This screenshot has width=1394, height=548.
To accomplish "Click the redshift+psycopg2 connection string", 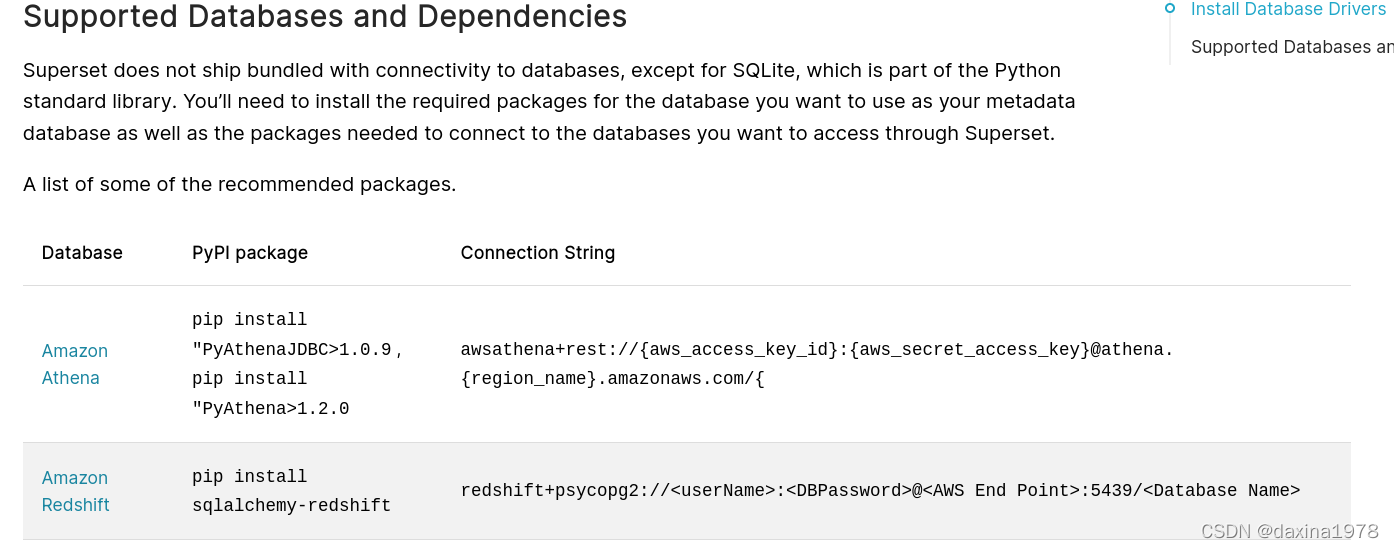I will [x=880, y=490].
